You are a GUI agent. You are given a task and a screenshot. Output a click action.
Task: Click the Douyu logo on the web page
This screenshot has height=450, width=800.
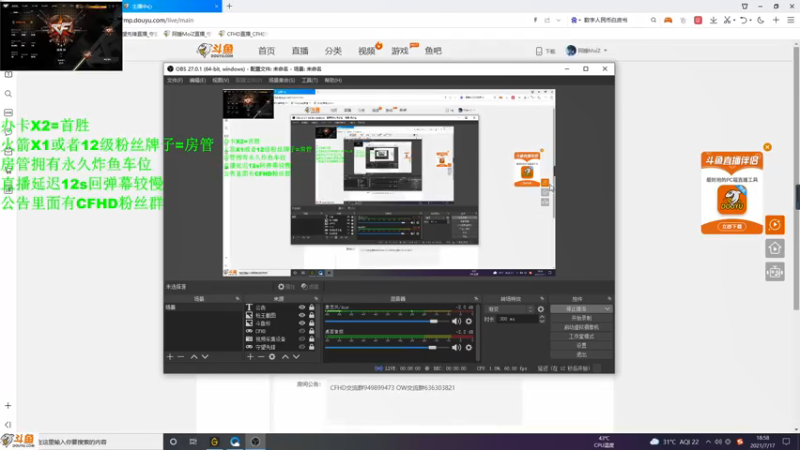[x=215, y=50]
